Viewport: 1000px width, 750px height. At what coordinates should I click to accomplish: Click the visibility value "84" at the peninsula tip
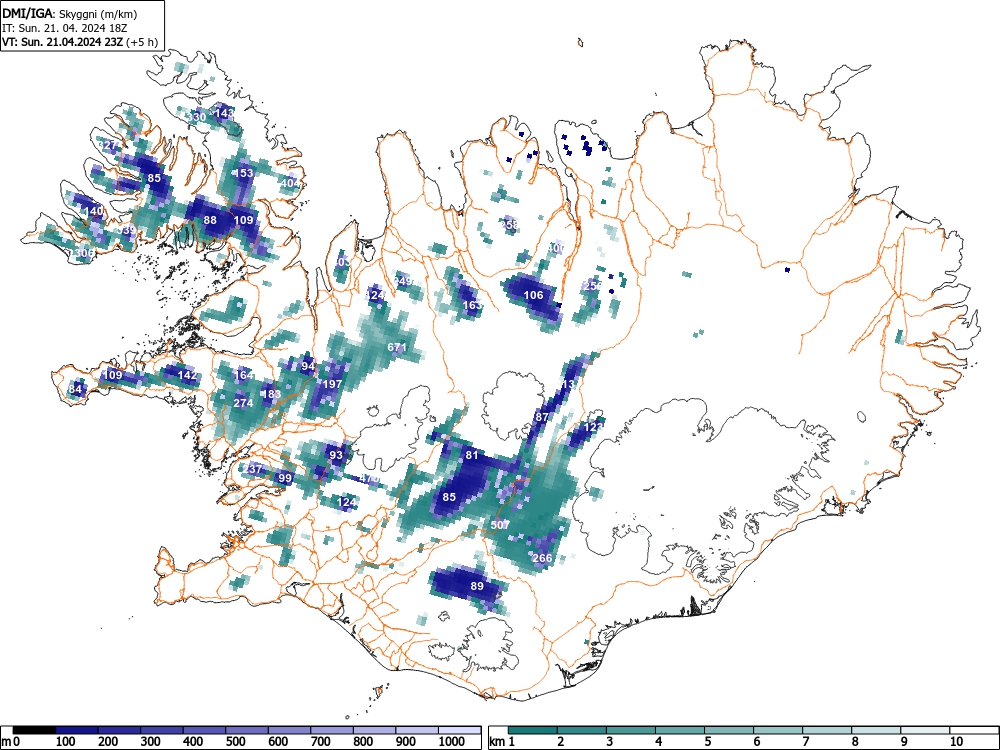[75, 389]
